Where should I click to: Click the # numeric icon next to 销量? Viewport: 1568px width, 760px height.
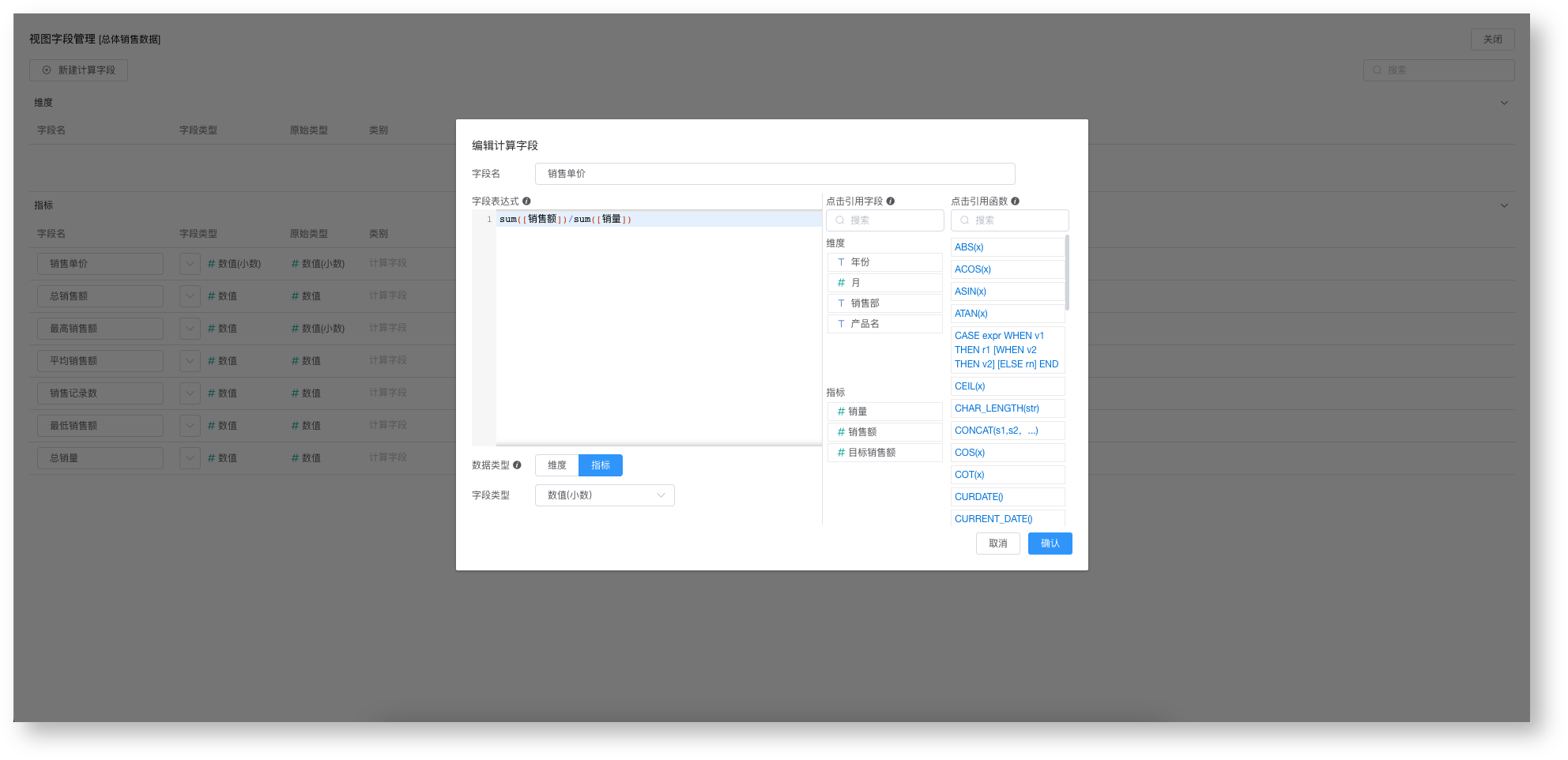click(841, 411)
